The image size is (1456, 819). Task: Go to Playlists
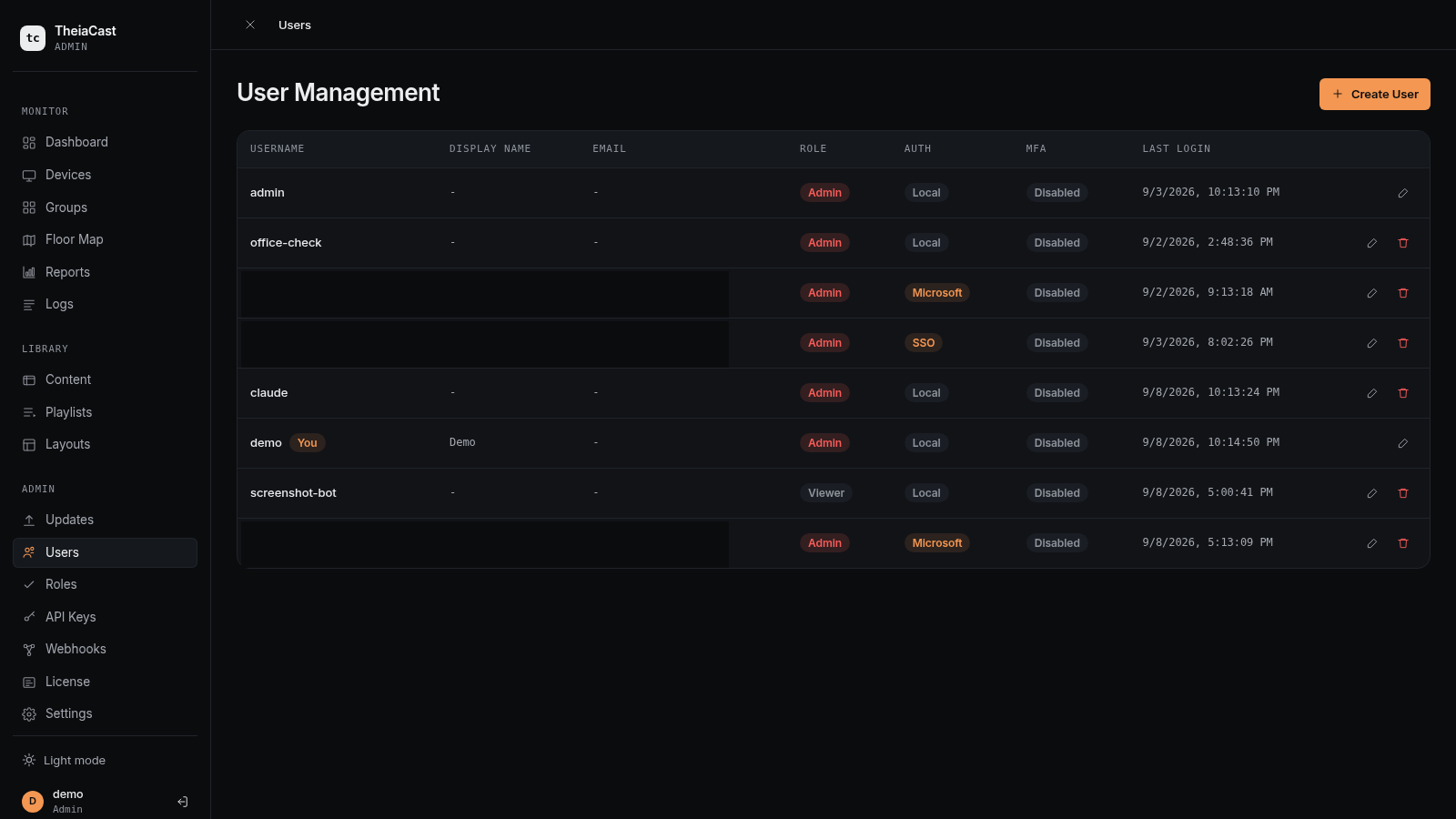pos(105,412)
